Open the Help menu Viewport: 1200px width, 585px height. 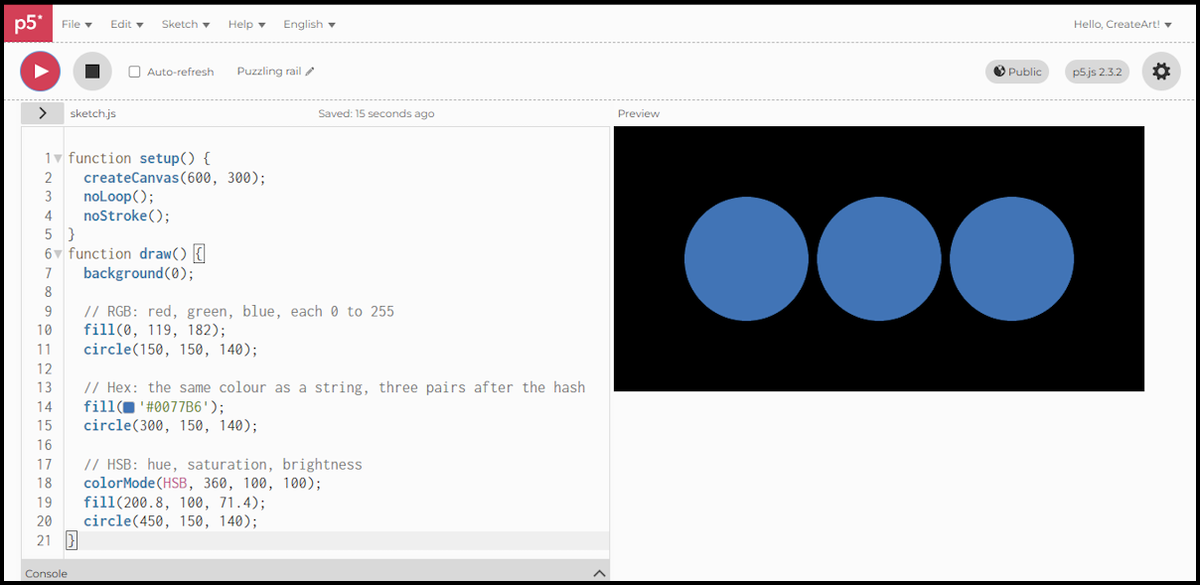pyautogui.click(x=247, y=24)
